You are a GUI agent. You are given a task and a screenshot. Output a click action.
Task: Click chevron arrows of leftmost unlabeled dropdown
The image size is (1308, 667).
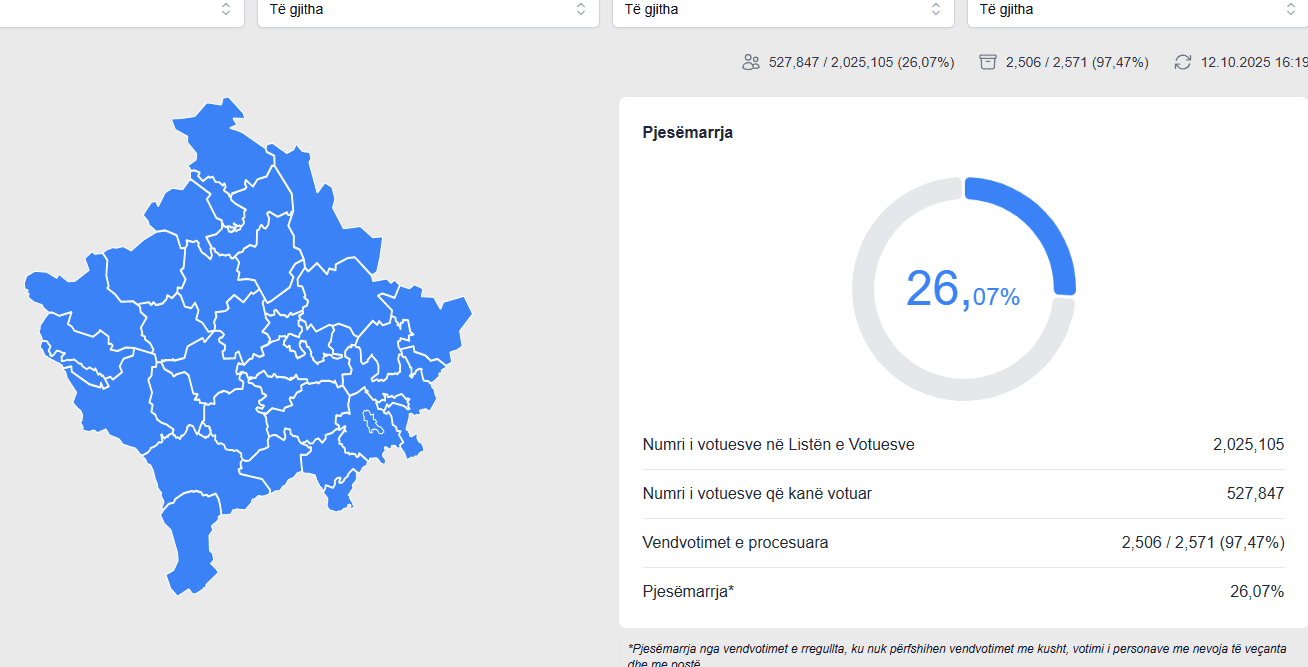[x=226, y=9]
